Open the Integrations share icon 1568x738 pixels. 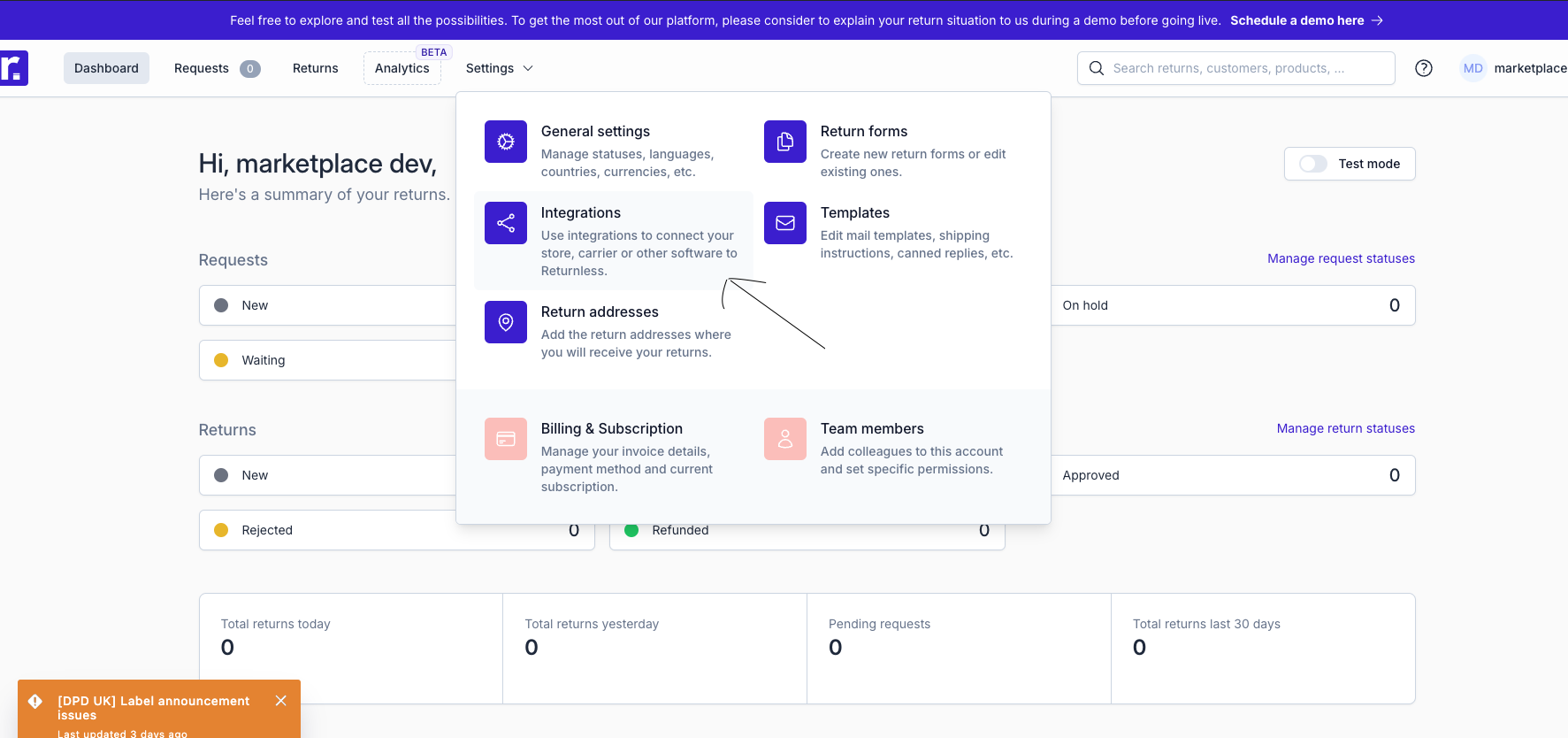click(x=505, y=223)
